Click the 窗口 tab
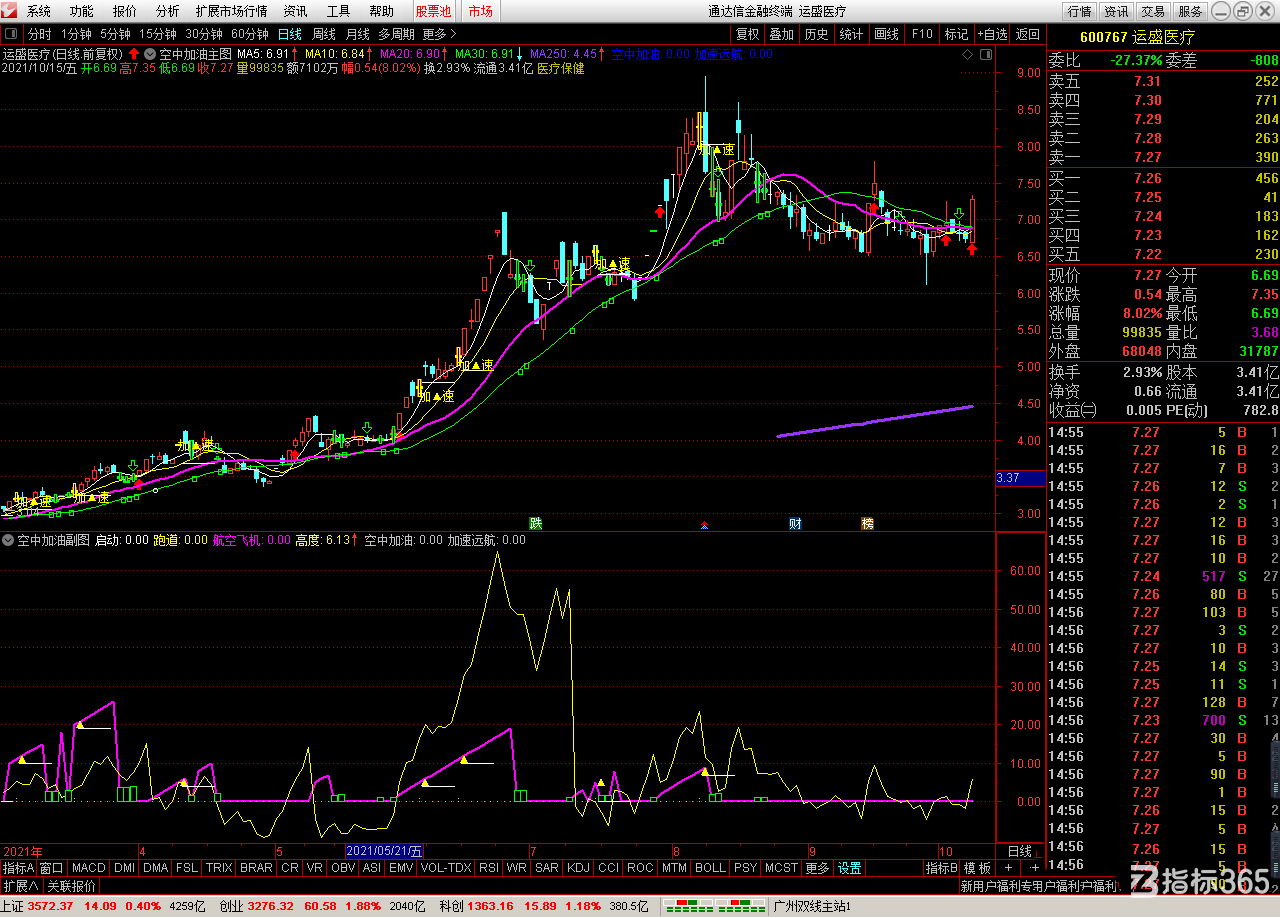 click(x=51, y=868)
